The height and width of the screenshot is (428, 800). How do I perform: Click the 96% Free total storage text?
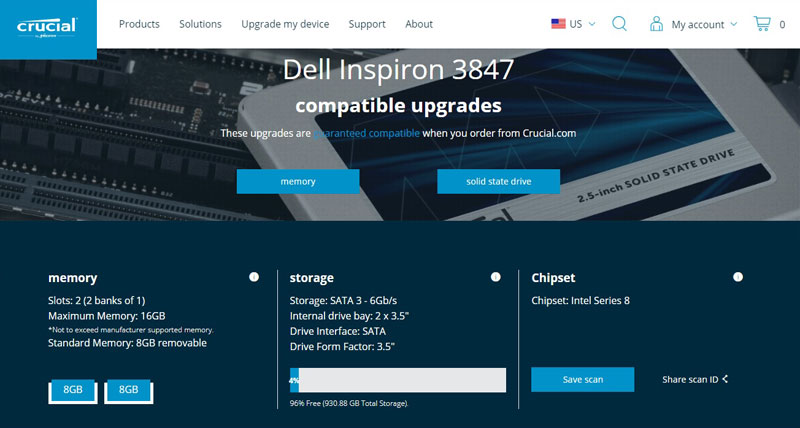coord(349,404)
